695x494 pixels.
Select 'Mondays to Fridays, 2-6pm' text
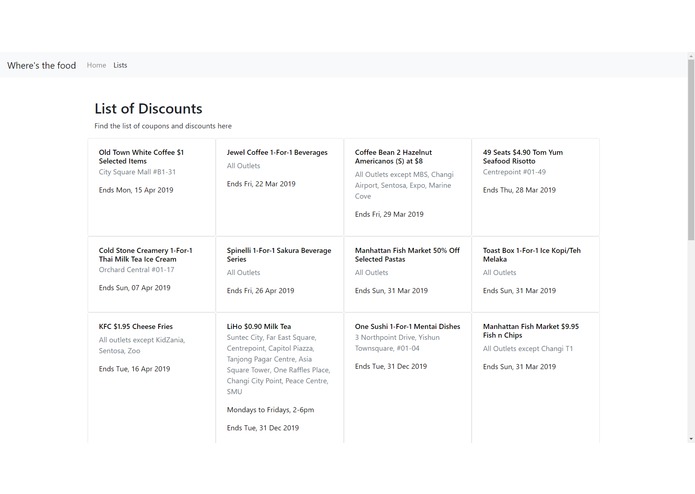point(270,410)
